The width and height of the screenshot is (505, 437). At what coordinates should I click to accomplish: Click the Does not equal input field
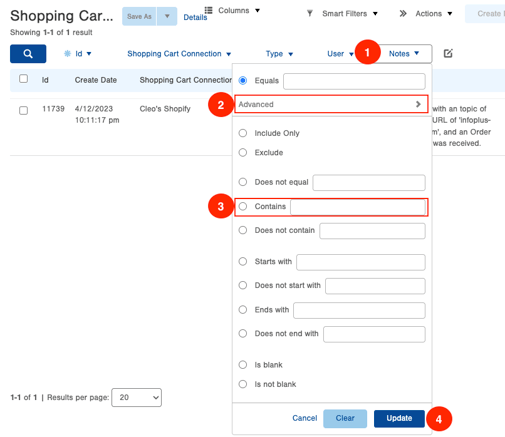(x=369, y=183)
